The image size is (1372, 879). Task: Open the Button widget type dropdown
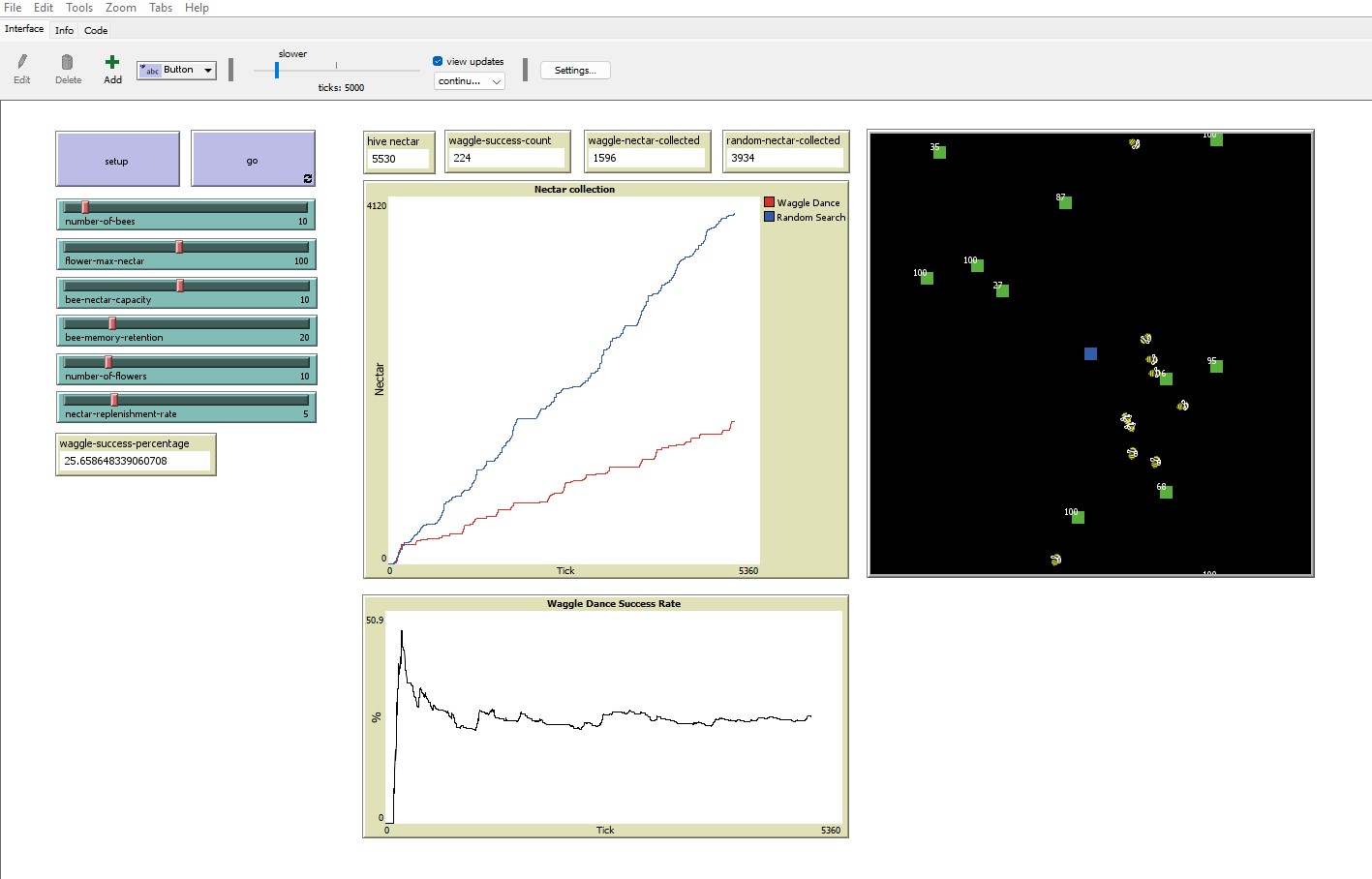[x=176, y=70]
